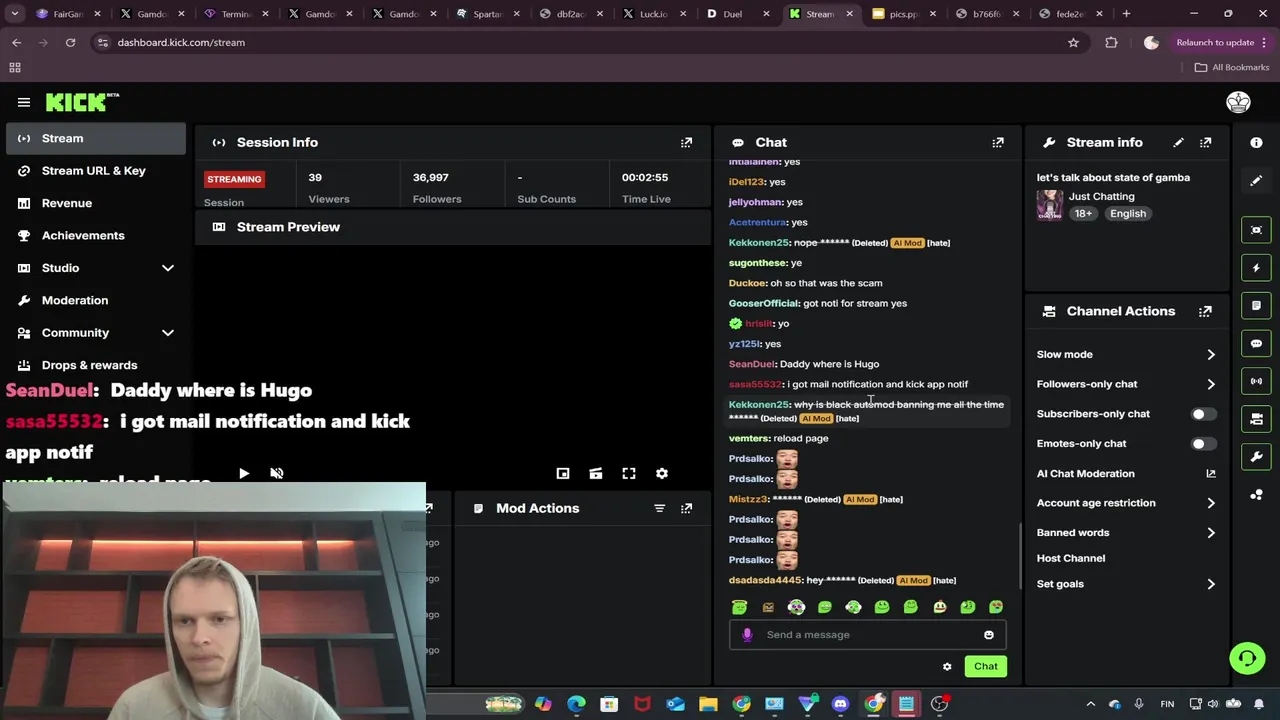This screenshot has height=720, width=1280.
Task: Click the Just Chatting category
Action: [x=1101, y=197]
